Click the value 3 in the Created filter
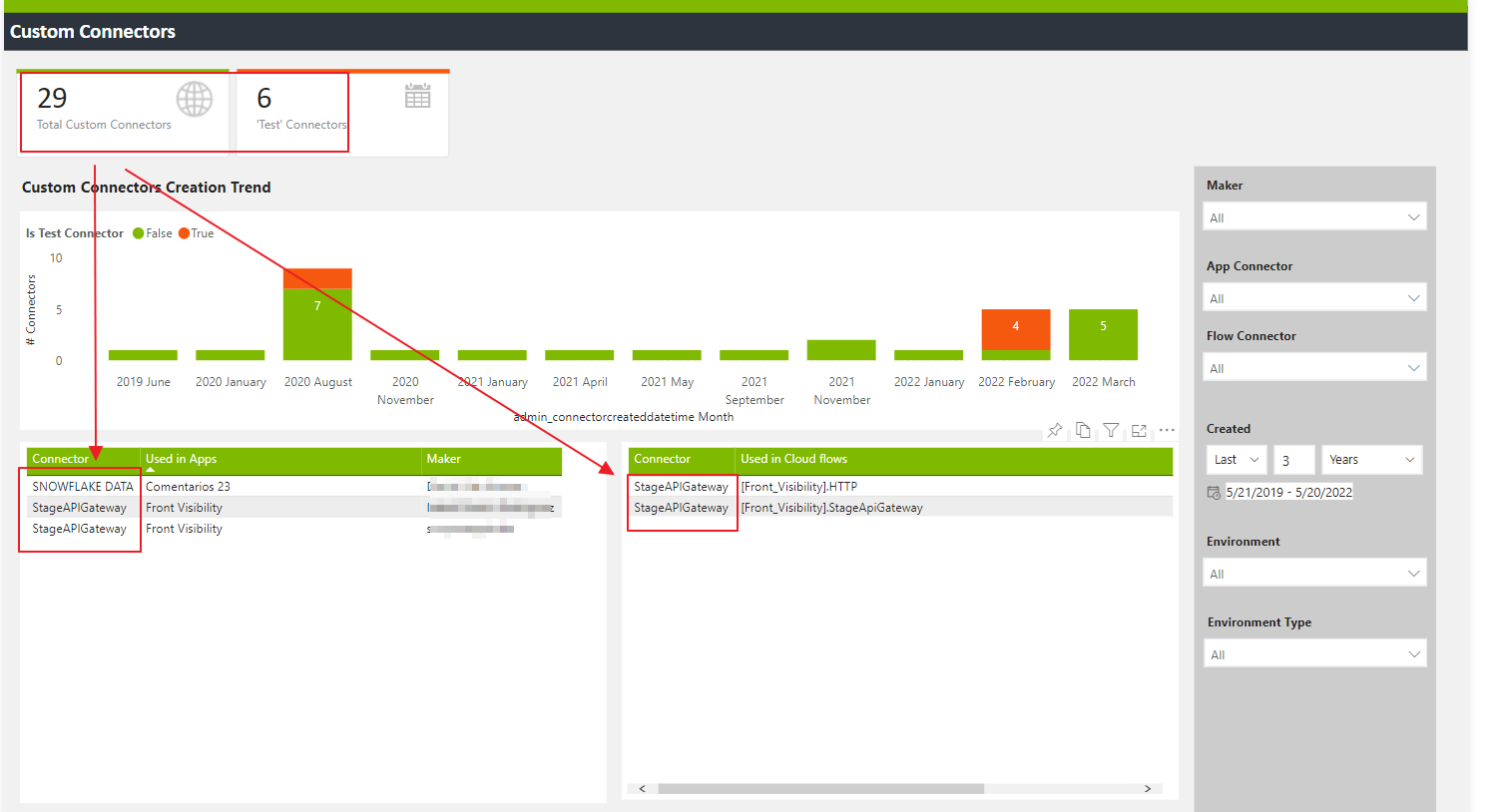This screenshot has height=812, width=1501. coord(1294,459)
